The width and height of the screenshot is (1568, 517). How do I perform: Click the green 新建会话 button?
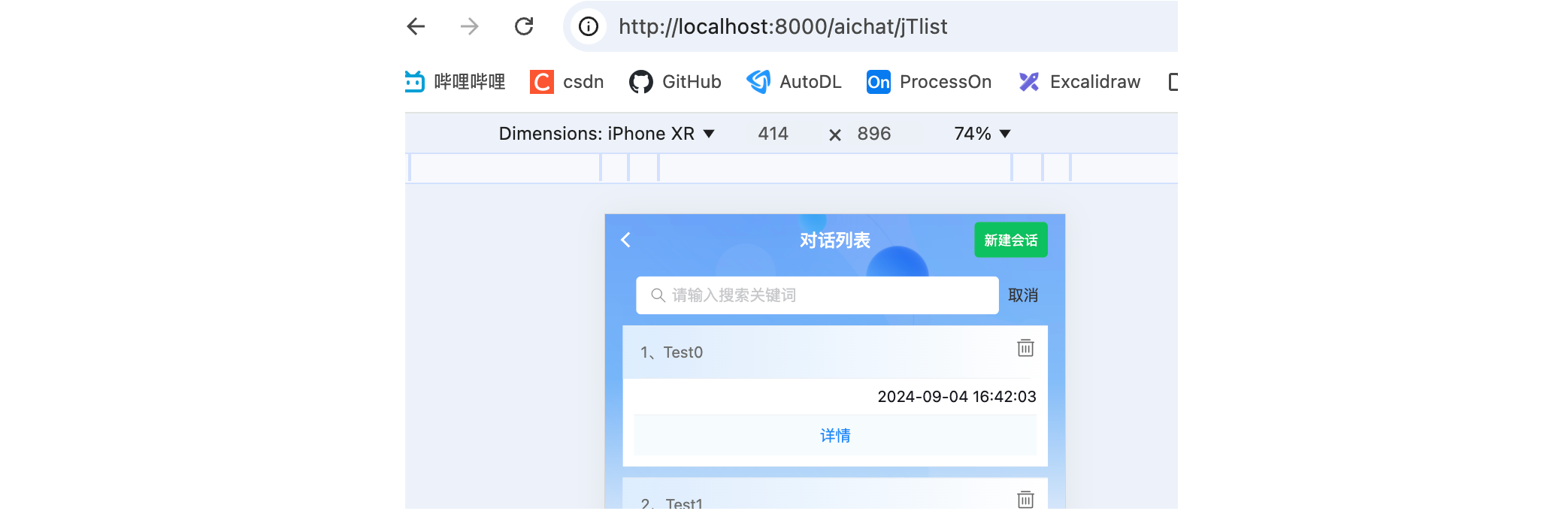1010,240
